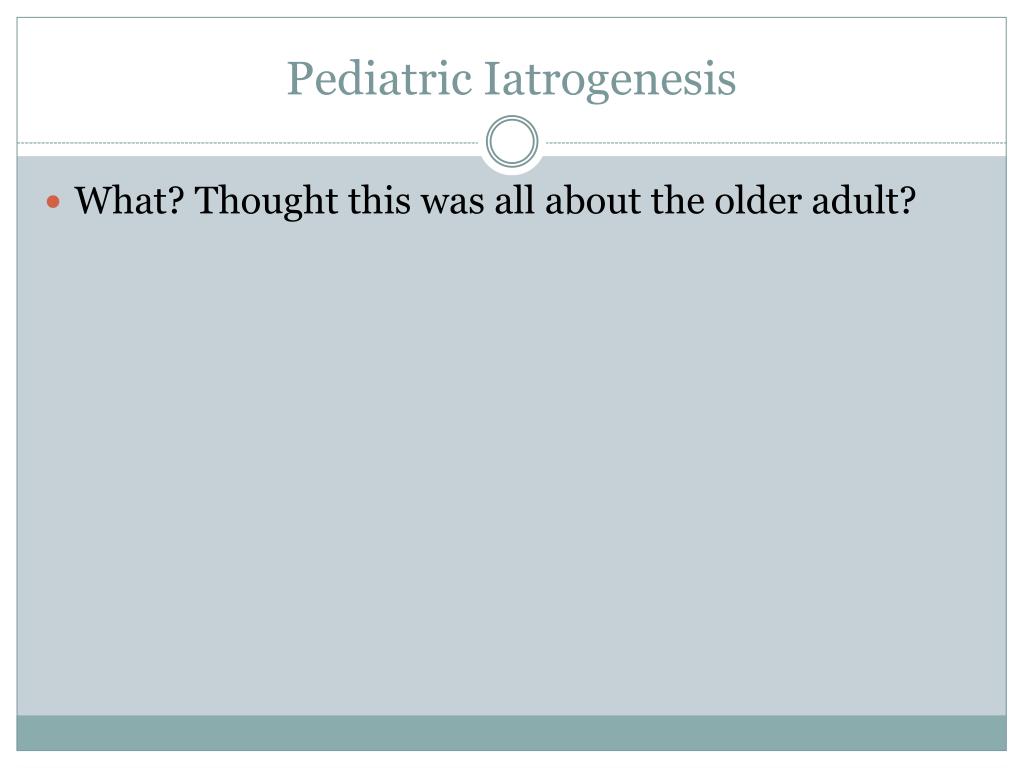This screenshot has width=1024, height=768.
Task: Click the dark teal footer bar
Action: pos(511,733)
